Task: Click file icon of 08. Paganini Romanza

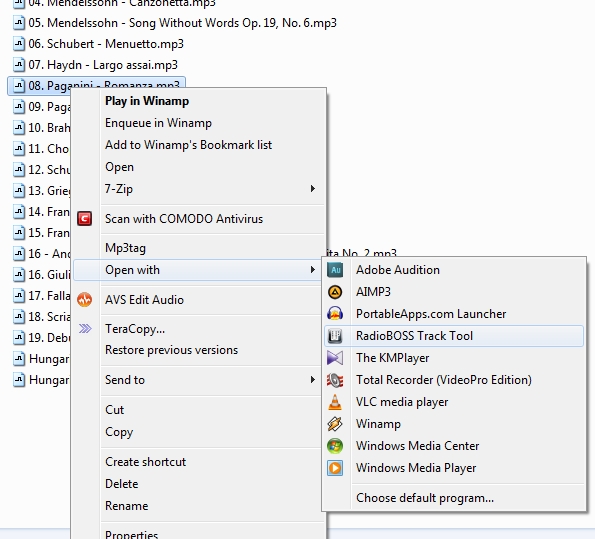Action: [19, 86]
